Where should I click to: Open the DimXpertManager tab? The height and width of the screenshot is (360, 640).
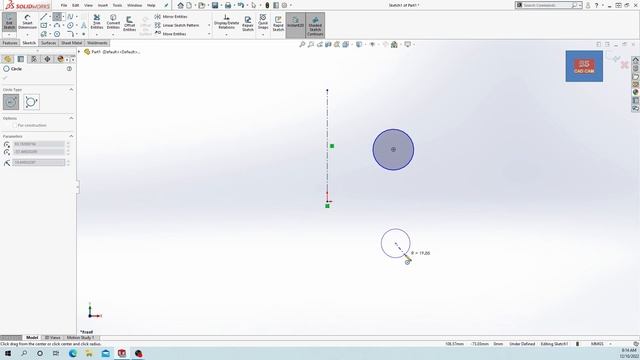(x=47, y=59)
